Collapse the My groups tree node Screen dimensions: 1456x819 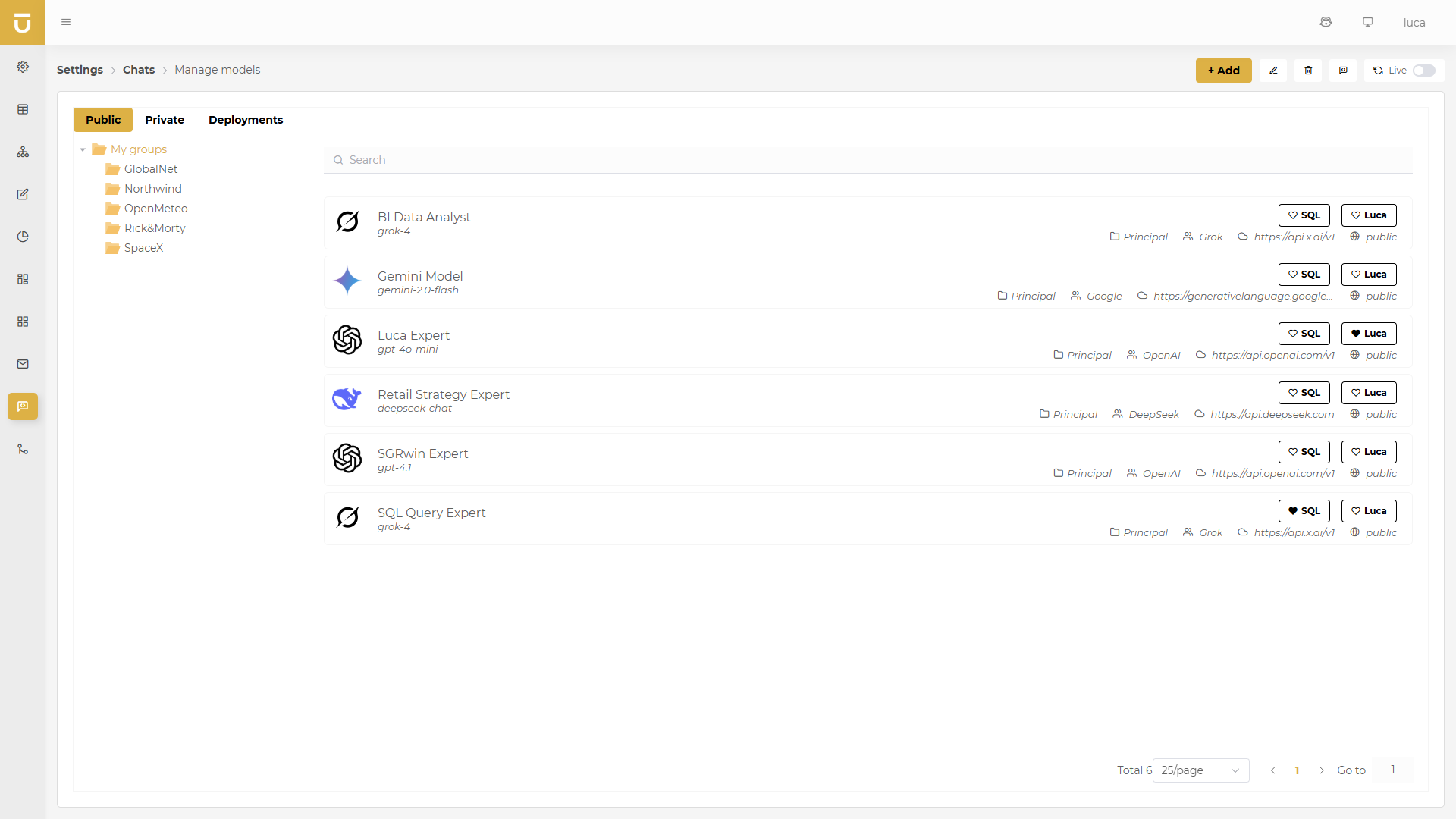click(83, 149)
